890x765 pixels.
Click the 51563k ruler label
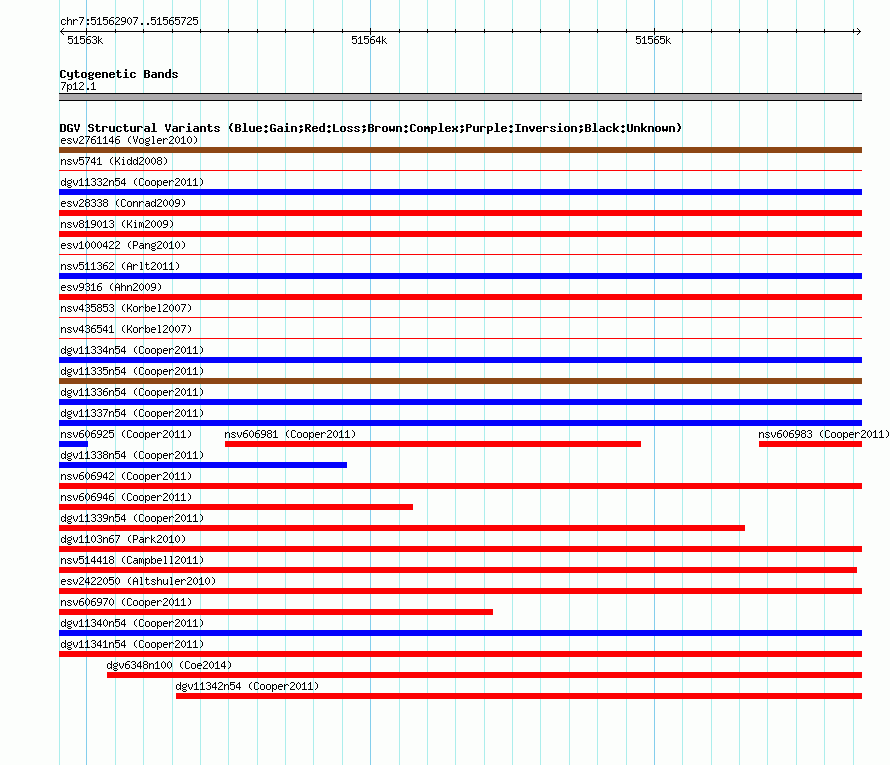[85, 40]
